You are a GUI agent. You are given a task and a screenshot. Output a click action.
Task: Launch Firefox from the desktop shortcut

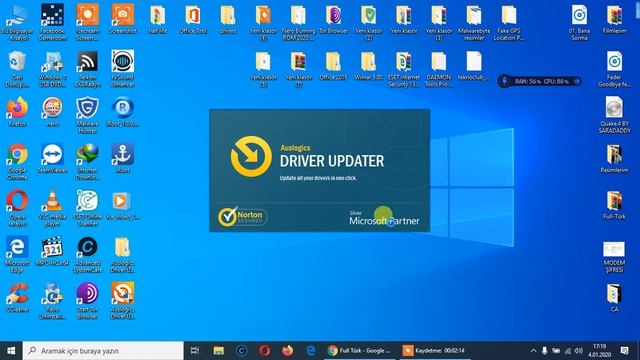pos(17,111)
